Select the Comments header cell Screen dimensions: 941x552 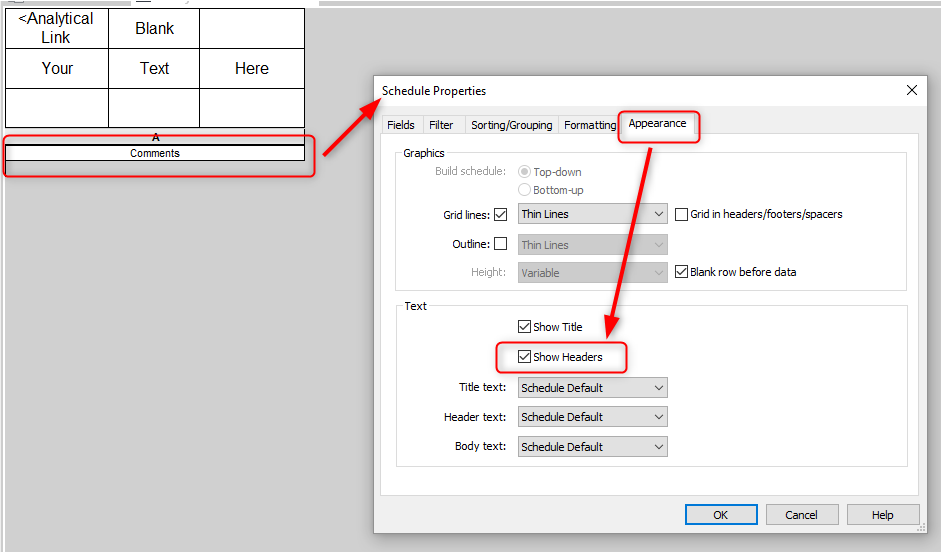click(155, 153)
